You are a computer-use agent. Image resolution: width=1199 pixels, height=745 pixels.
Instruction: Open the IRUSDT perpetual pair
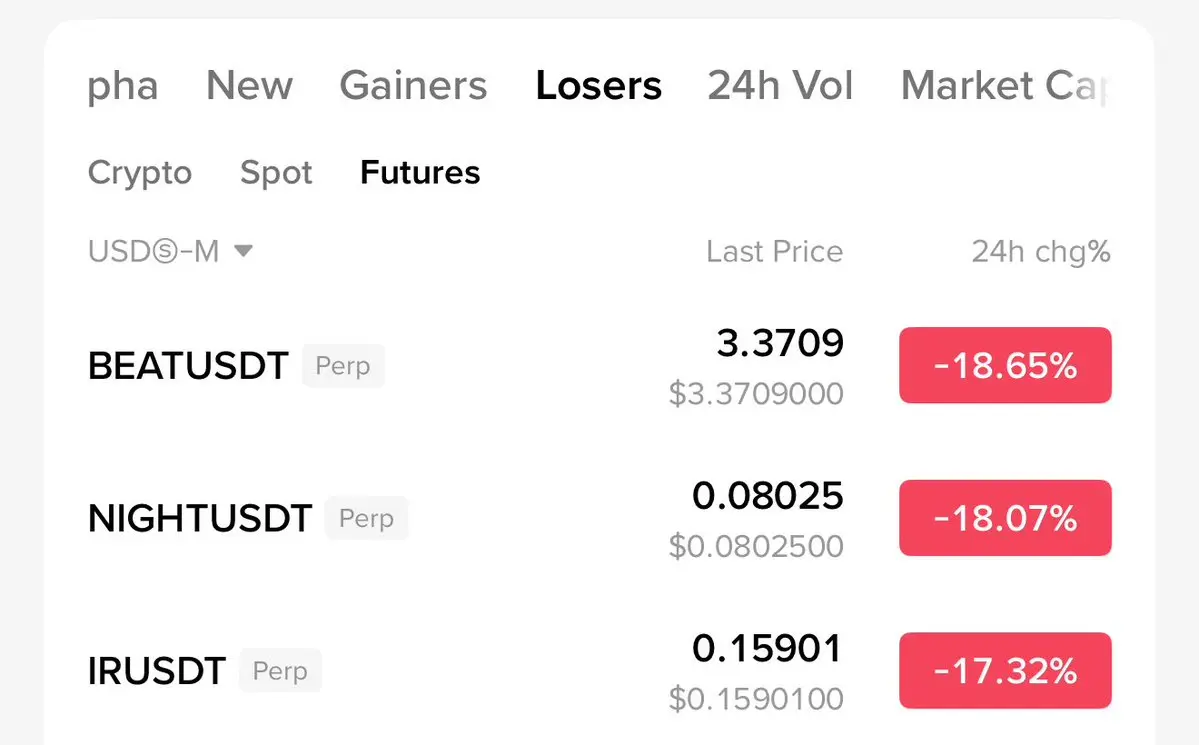click(157, 671)
